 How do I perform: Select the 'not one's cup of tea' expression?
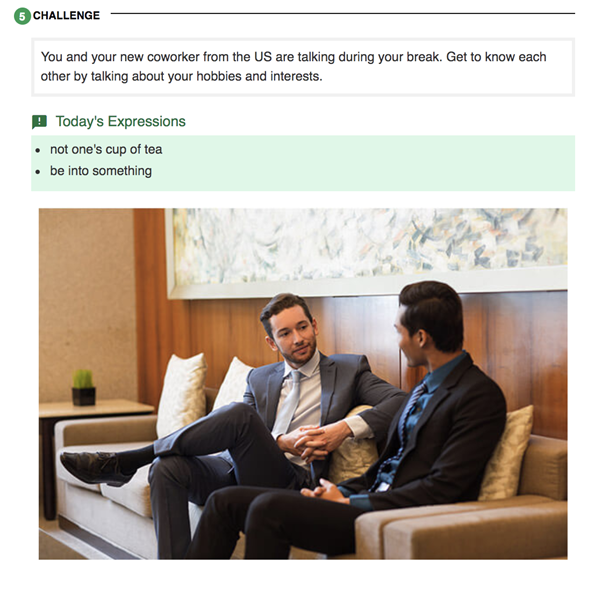(x=106, y=149)
